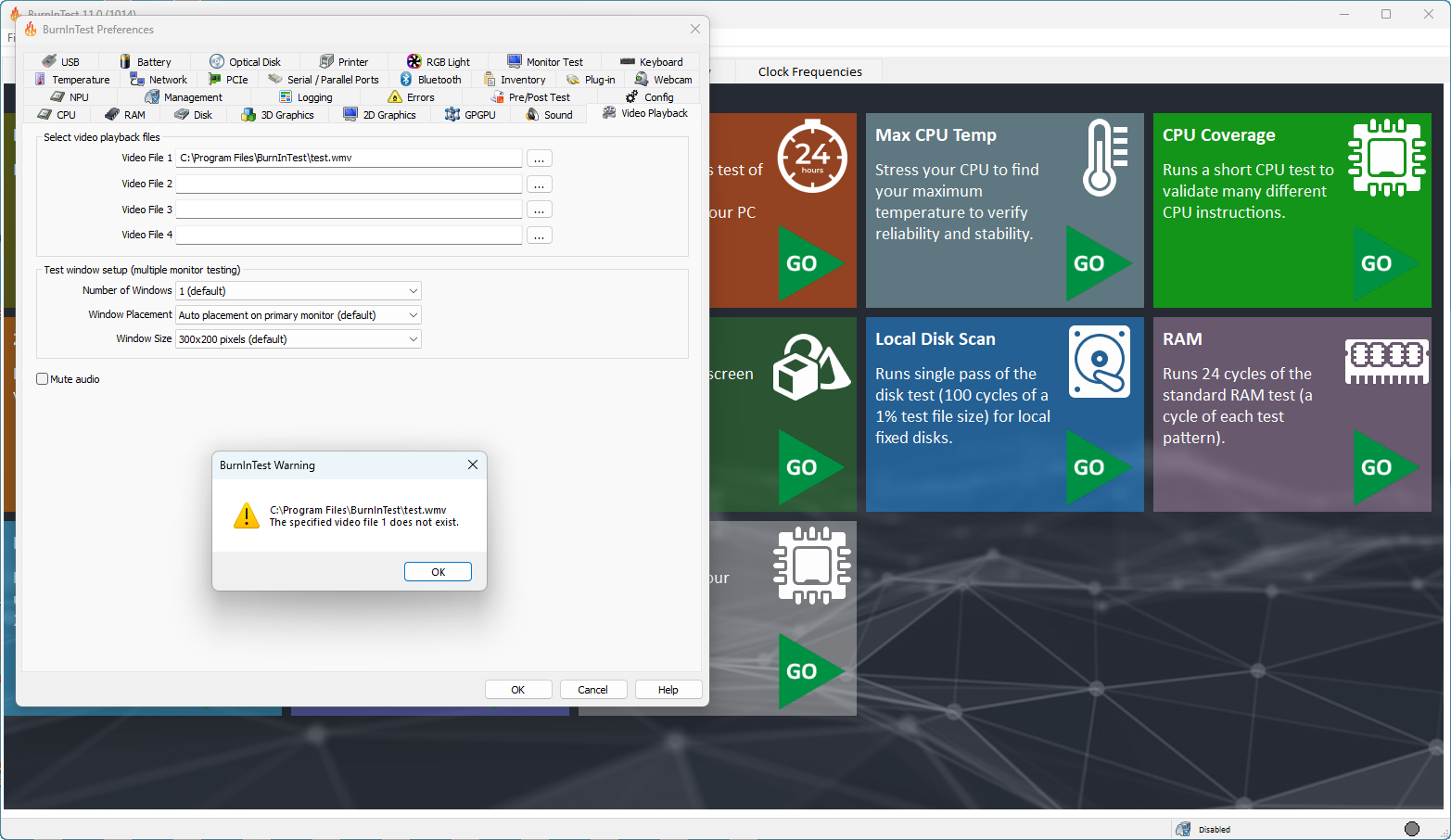
Task: Open the Clock Frequencies tab in main window
Action: click(809, 71)
